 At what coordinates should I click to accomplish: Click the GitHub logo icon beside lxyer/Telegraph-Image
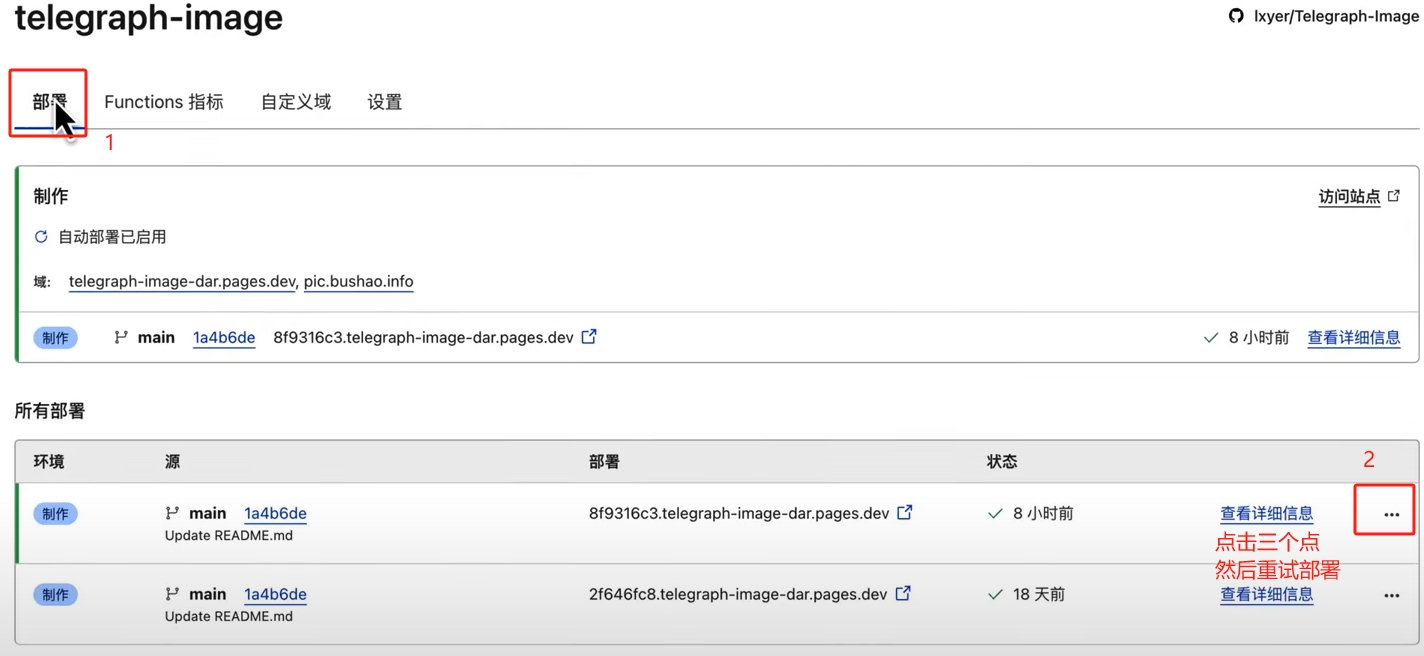(x=1237, y=16)
